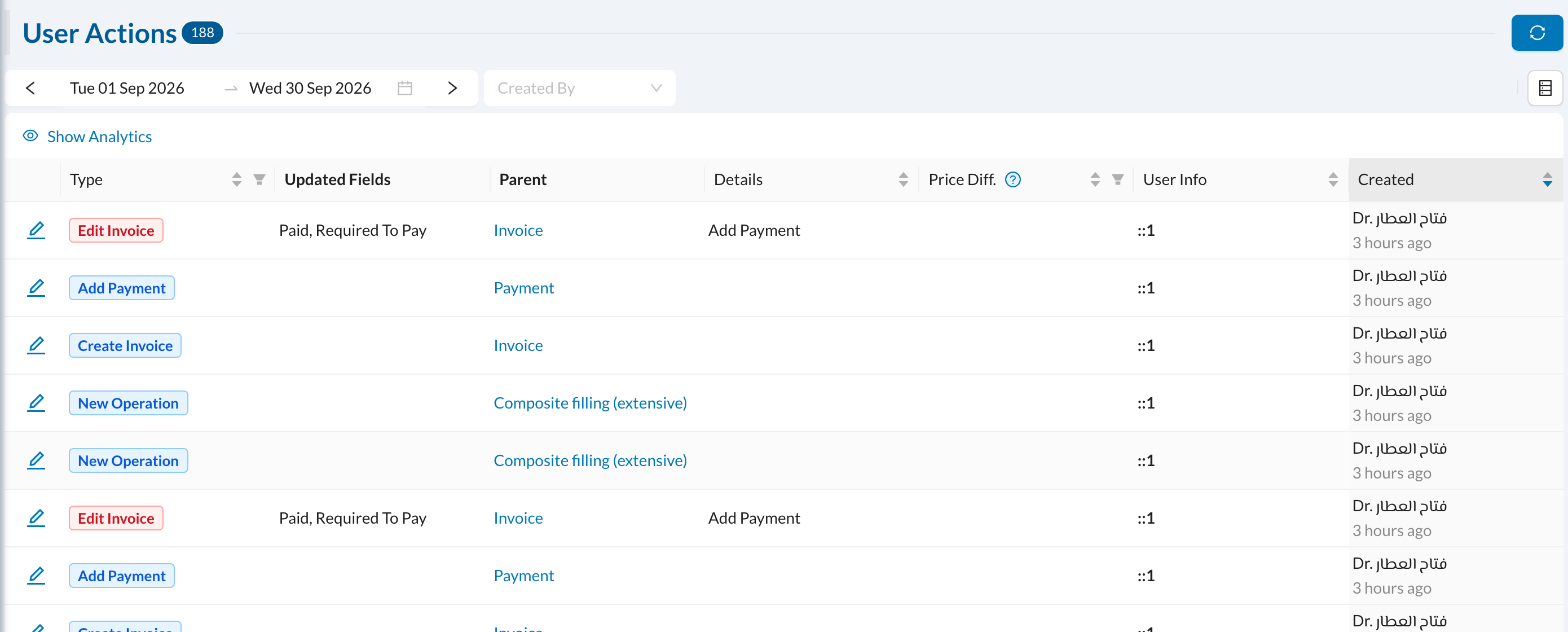Click edit pencil on second Add Payment row
The image size is (1568, 632).
click(x=36, y=576)
